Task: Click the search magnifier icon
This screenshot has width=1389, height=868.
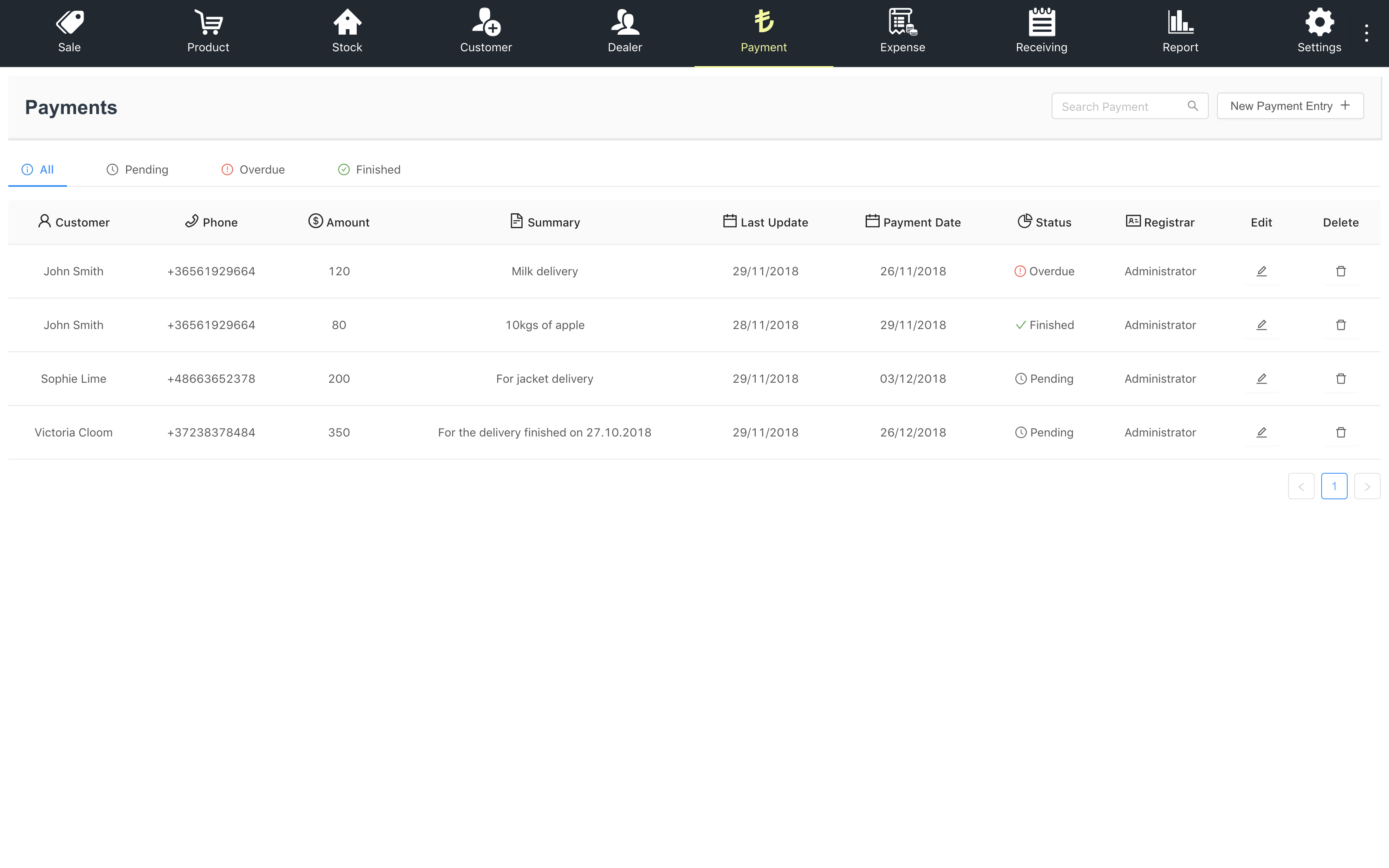Action: [x=1193, y=106]
